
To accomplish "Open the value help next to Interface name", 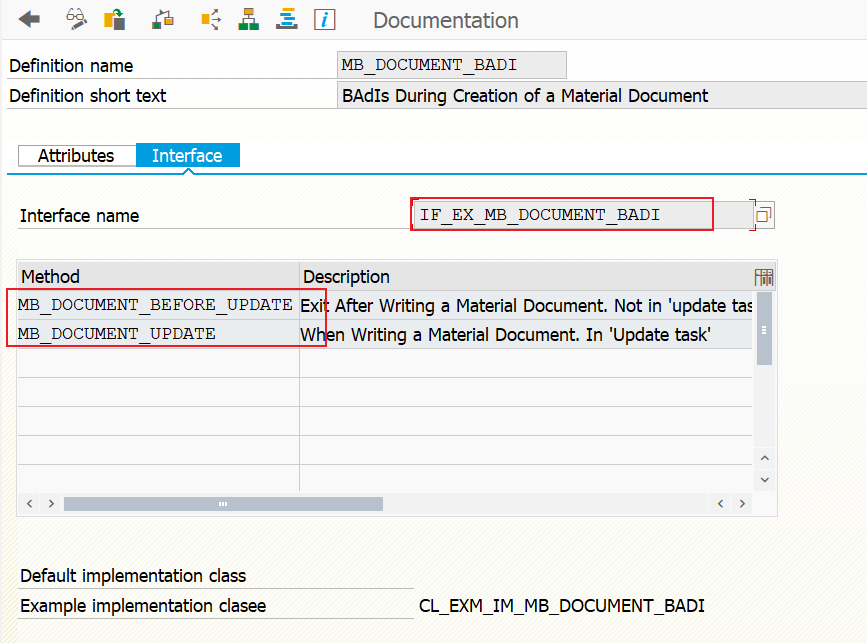I will point(764,215).
